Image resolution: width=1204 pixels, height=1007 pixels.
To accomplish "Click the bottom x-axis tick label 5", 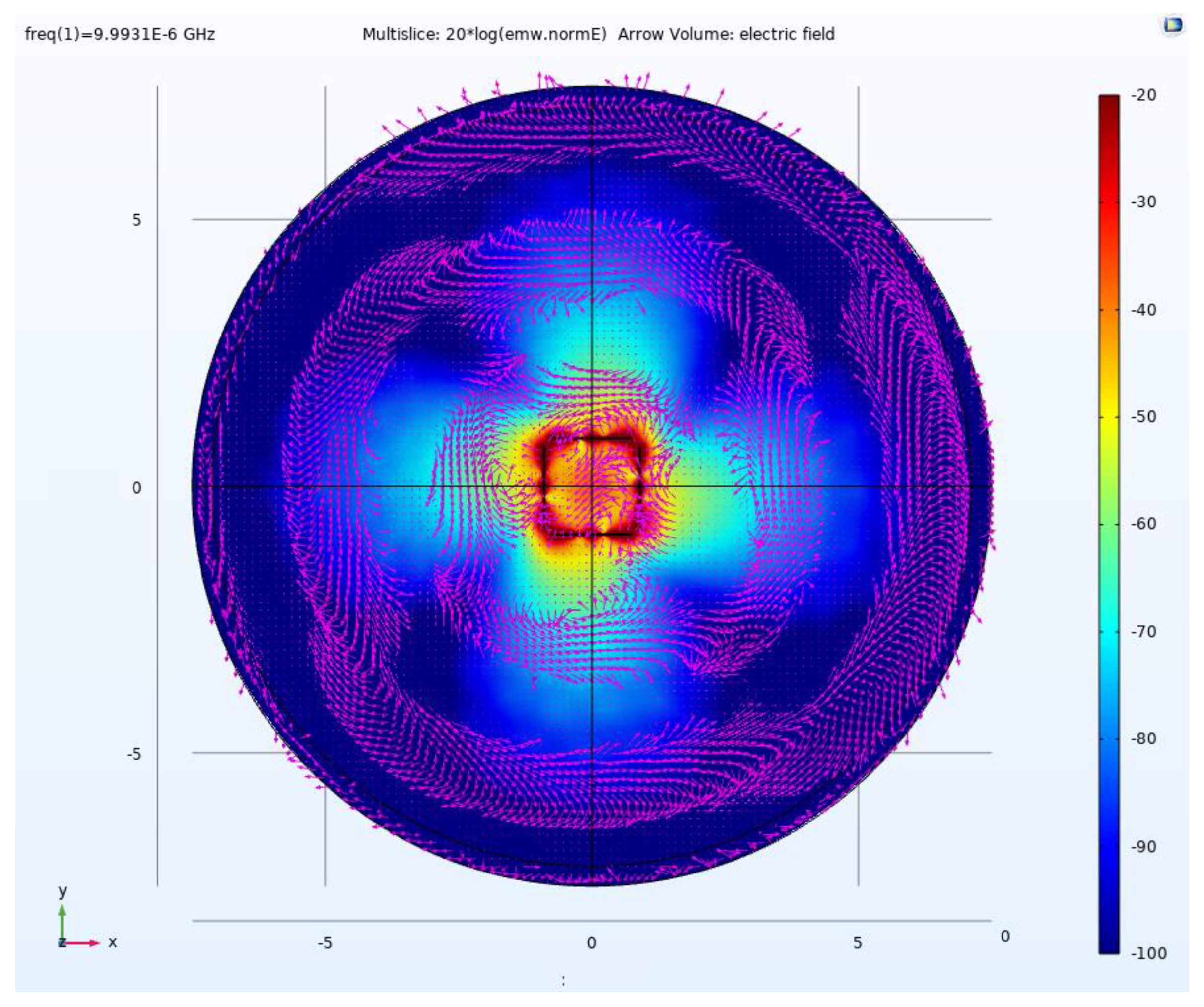I will pyautogui.click(x=857, y=943).
